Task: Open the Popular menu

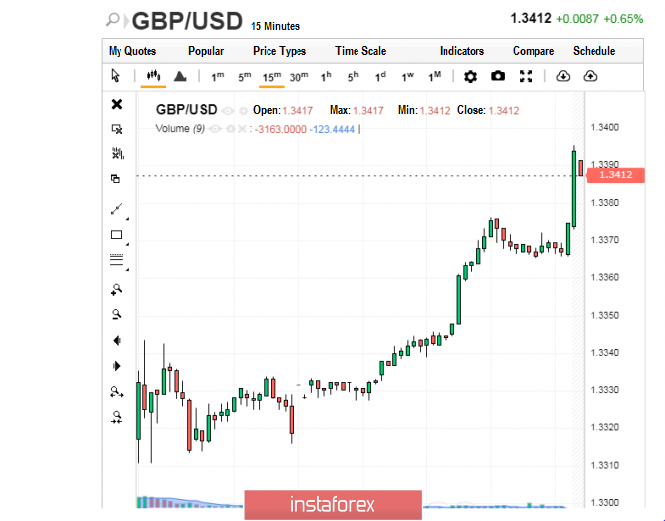Action: coord(206,51)
